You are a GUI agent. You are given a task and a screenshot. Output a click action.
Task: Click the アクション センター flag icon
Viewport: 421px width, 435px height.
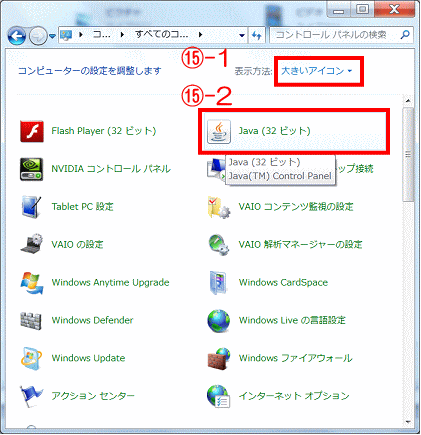coord(31,396)
